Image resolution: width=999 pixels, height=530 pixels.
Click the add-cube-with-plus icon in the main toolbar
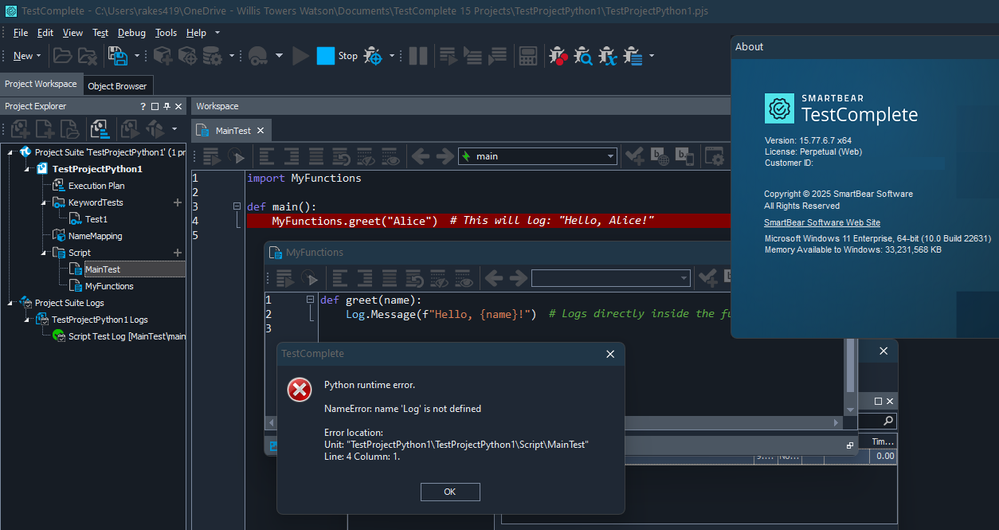pyautogui.click(x=162, y=56)
